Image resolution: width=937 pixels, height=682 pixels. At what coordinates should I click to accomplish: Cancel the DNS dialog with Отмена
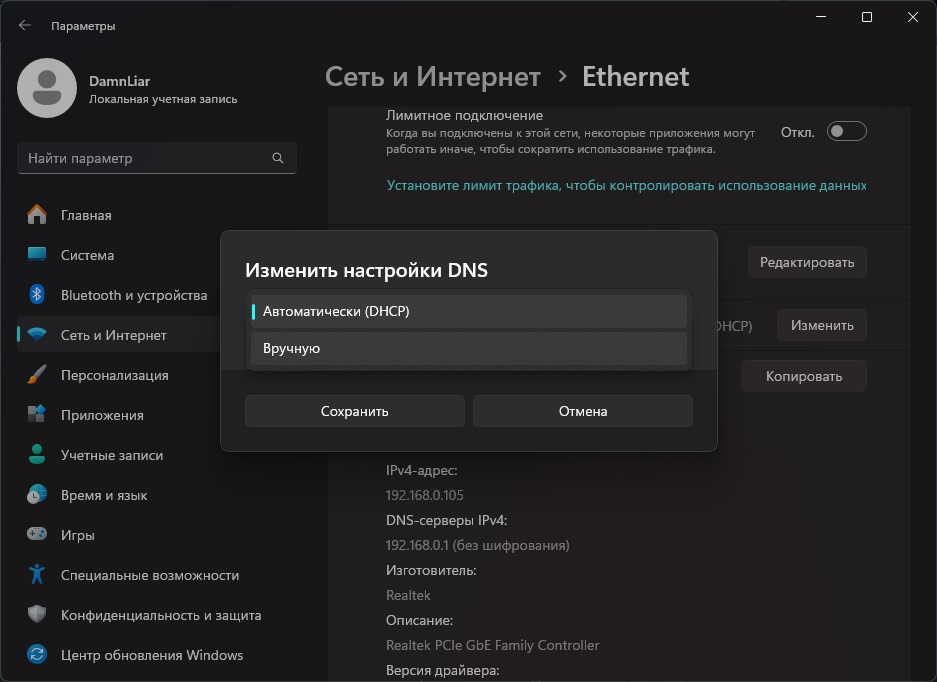click(x=582, y=411)
